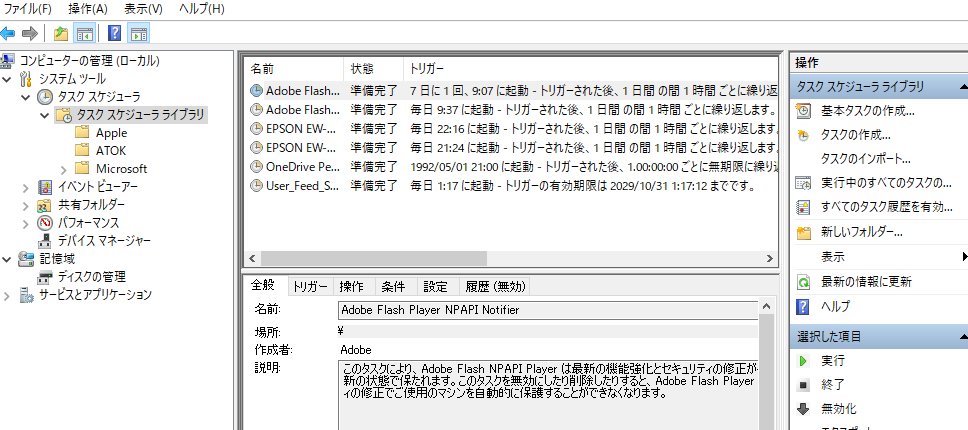Collapse the 記憶域 node
Screen dimensions: 968x430
click(7, 258)
